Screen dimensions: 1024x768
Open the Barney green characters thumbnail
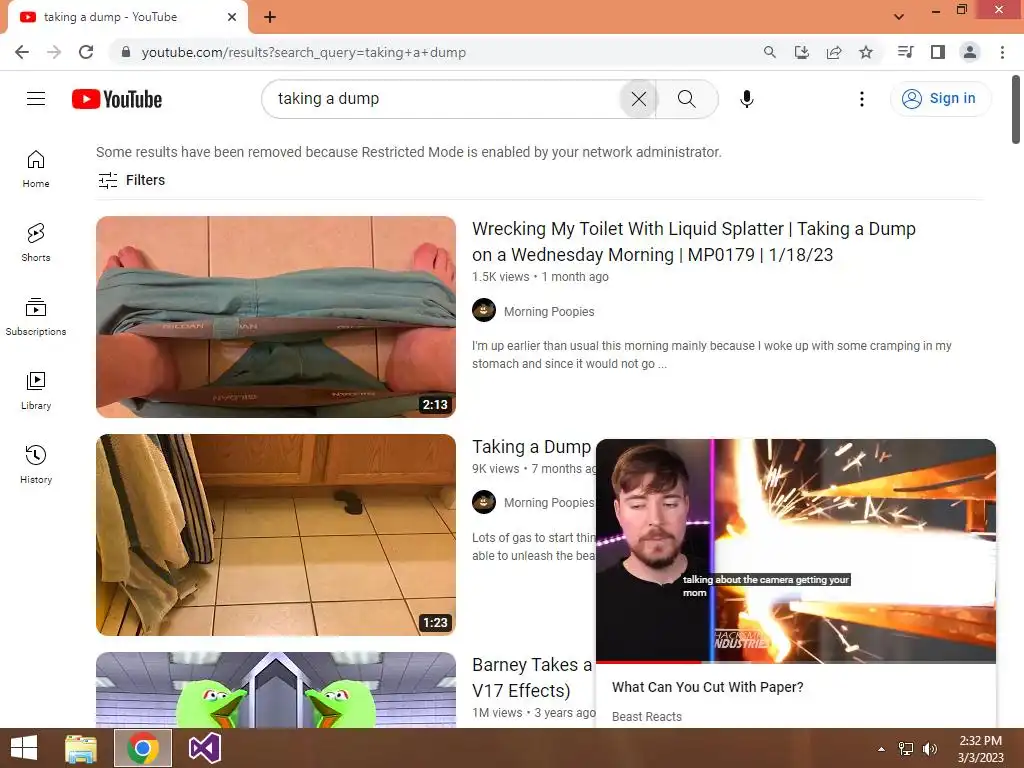pyautogui.click(x=276, y=690)
